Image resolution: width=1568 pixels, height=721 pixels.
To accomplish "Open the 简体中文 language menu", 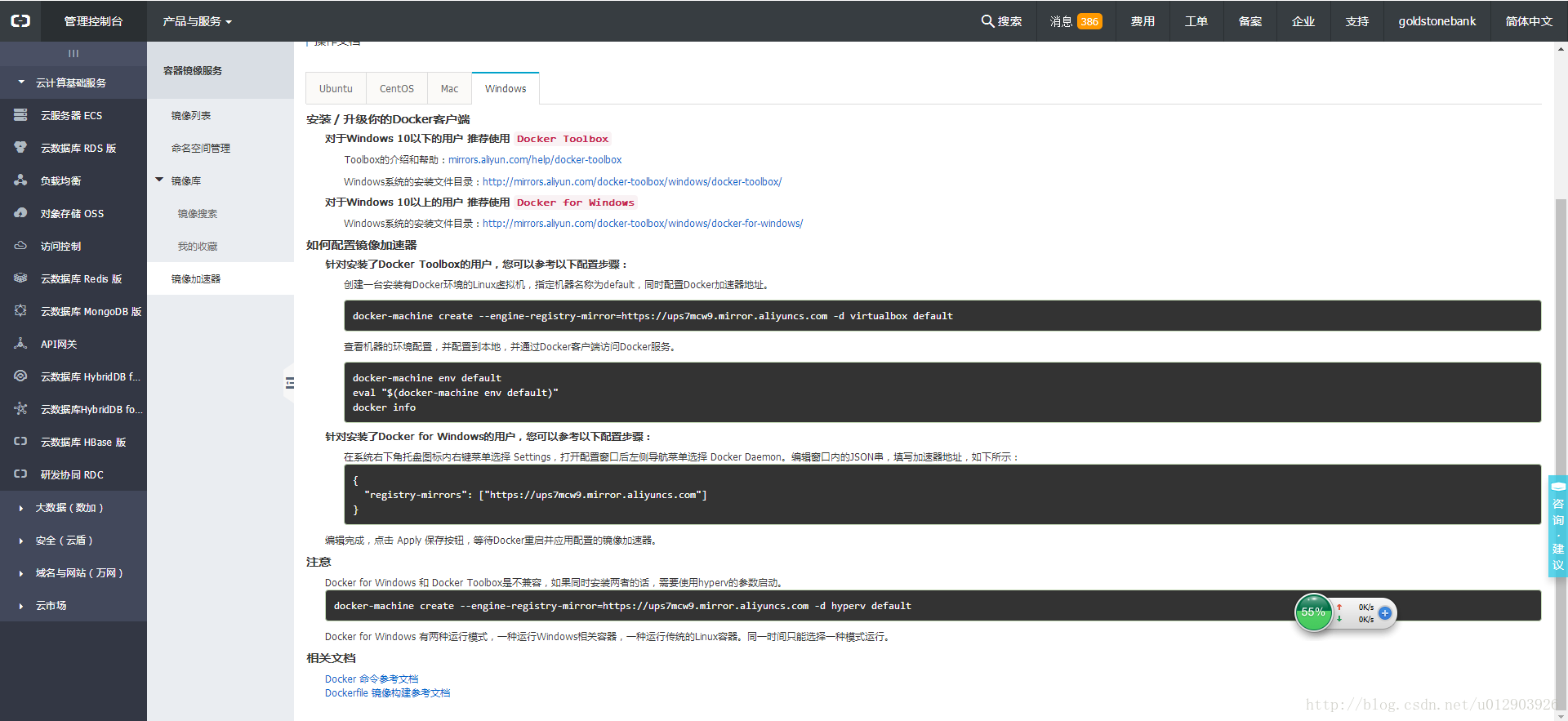I will pos(1529,21).
